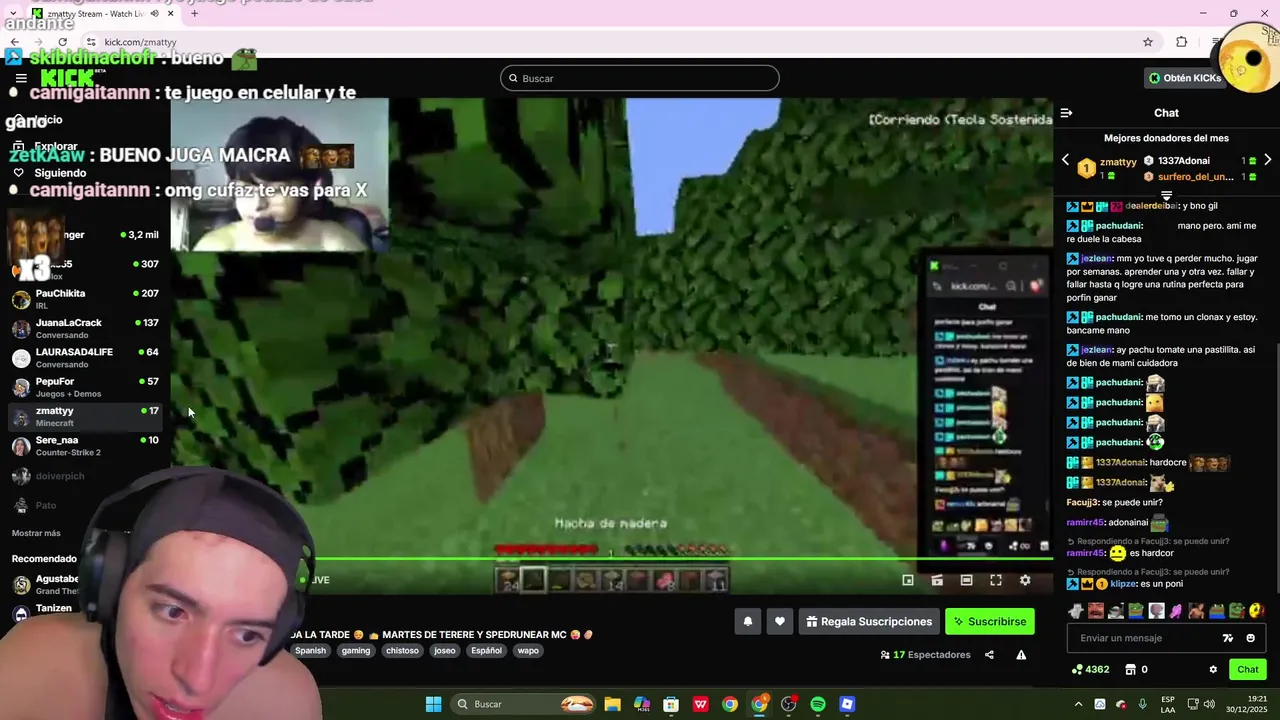Viewport: 1280px width, 720px height.
Task: Select the gaming stream tag
Action: pyautogui.click(x=356, y=651)
